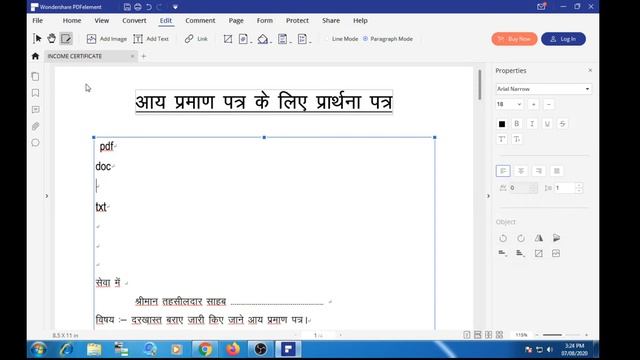
Task: Activate the Hand pan tool
Action: [x=51, y=39]
